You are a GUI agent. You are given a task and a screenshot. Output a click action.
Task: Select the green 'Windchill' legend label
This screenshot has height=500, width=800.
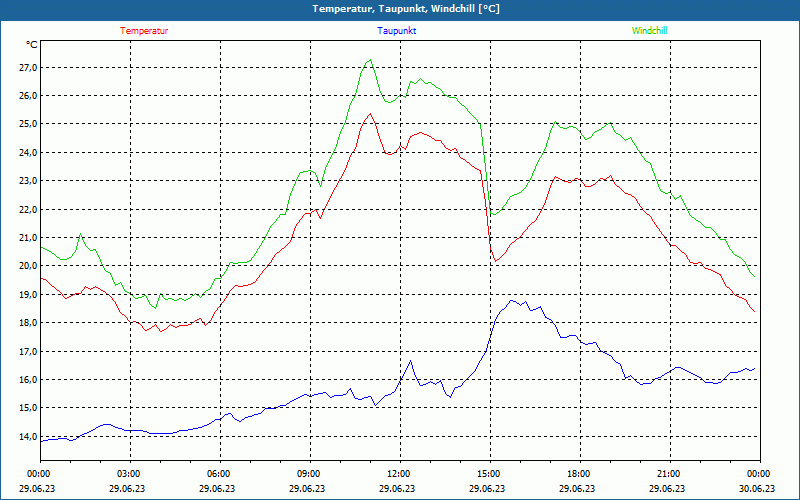(x=649, y=31)
